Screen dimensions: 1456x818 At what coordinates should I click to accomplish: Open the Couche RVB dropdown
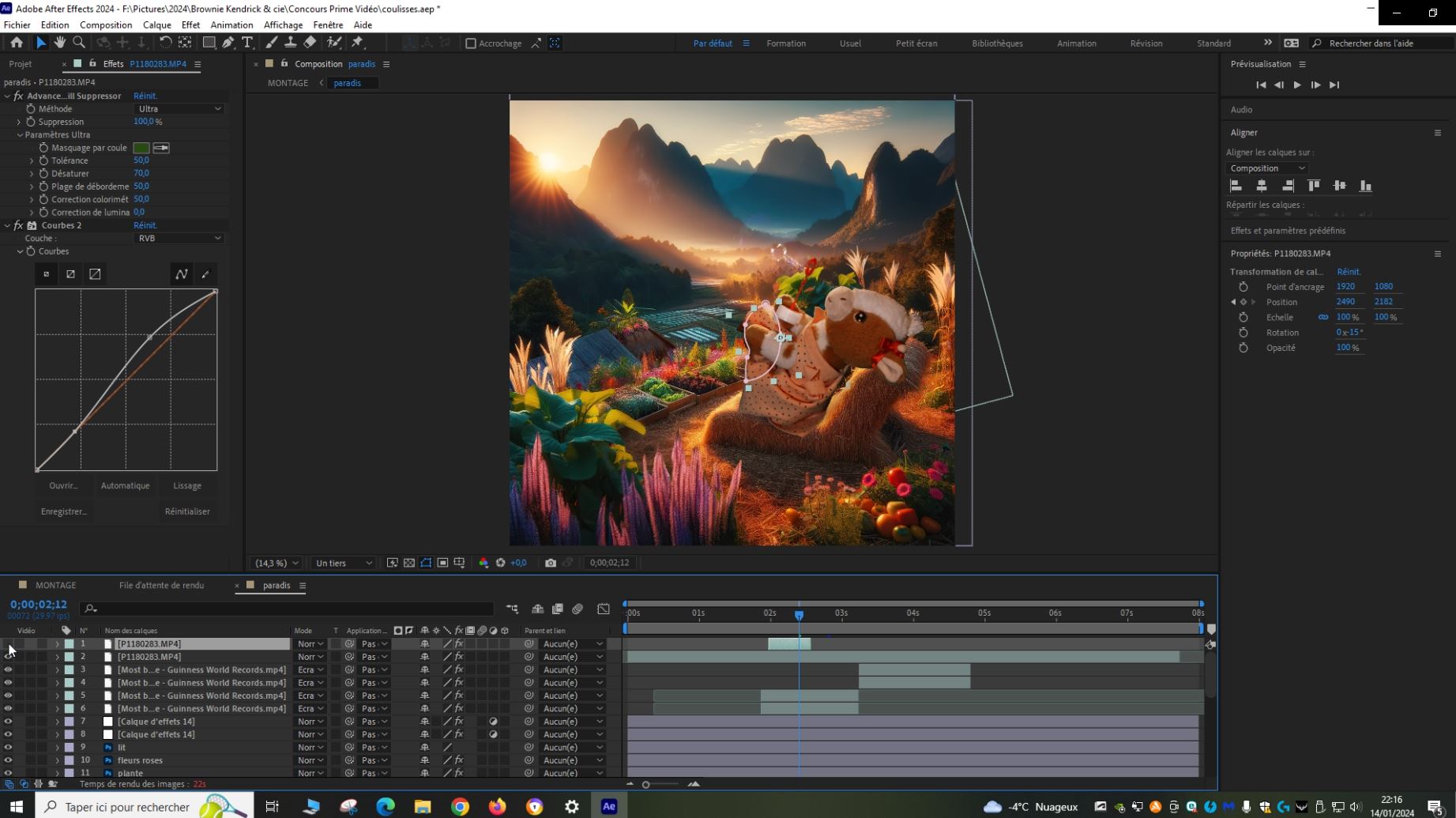coord(179,238)
